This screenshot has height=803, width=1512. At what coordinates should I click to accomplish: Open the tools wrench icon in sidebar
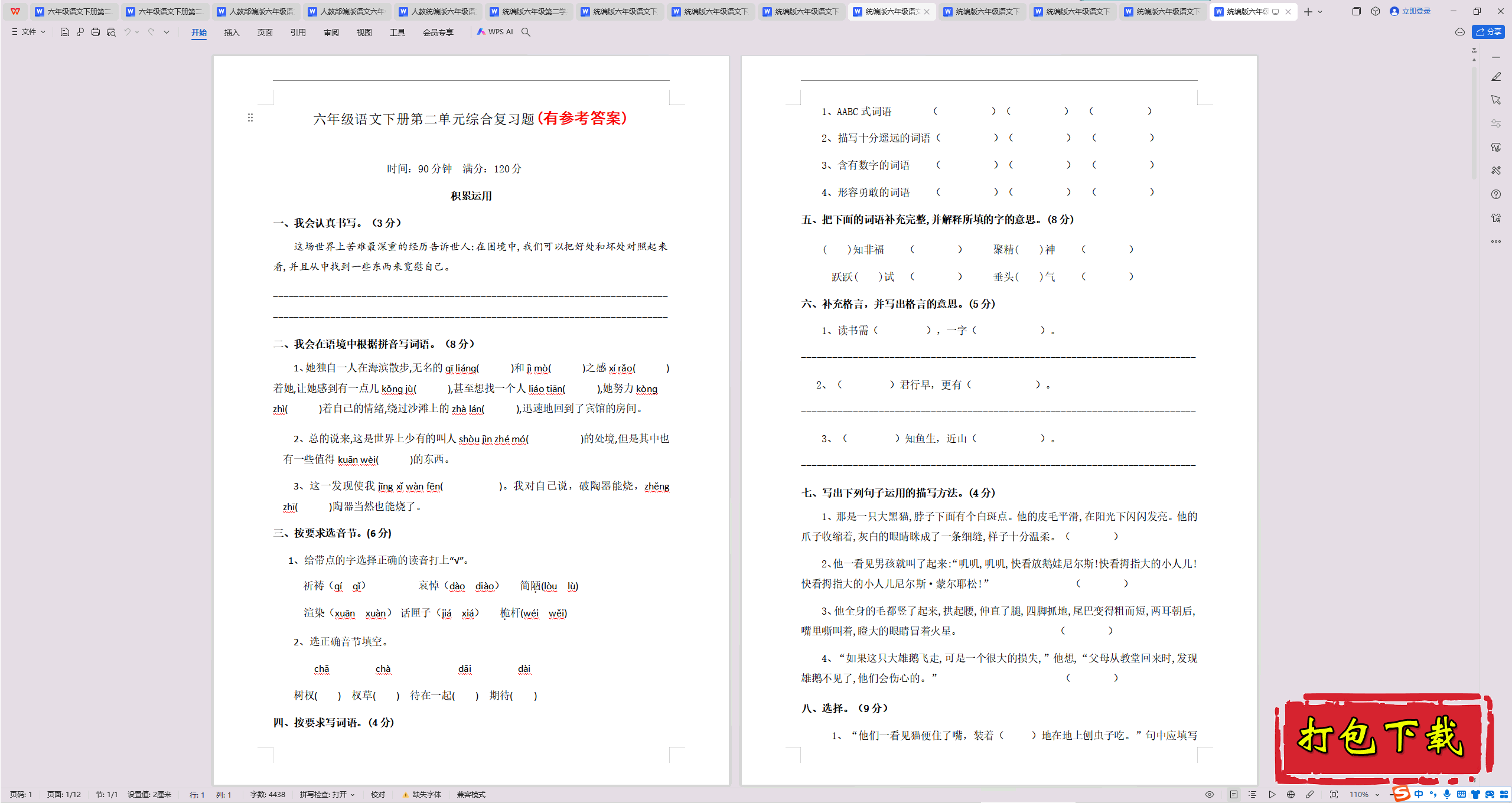pyautogui.click(x=1496, y=171)
